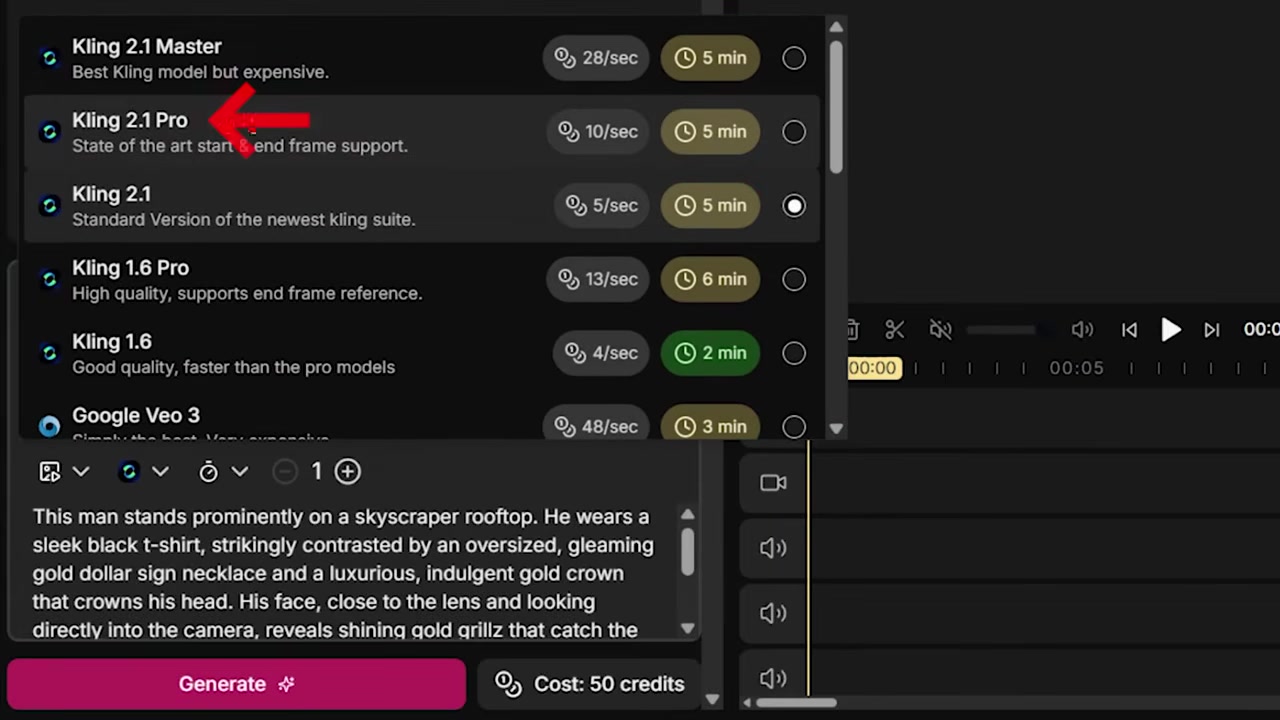
Task: Click the second audio track speaker icon
Action: [773, 613]
